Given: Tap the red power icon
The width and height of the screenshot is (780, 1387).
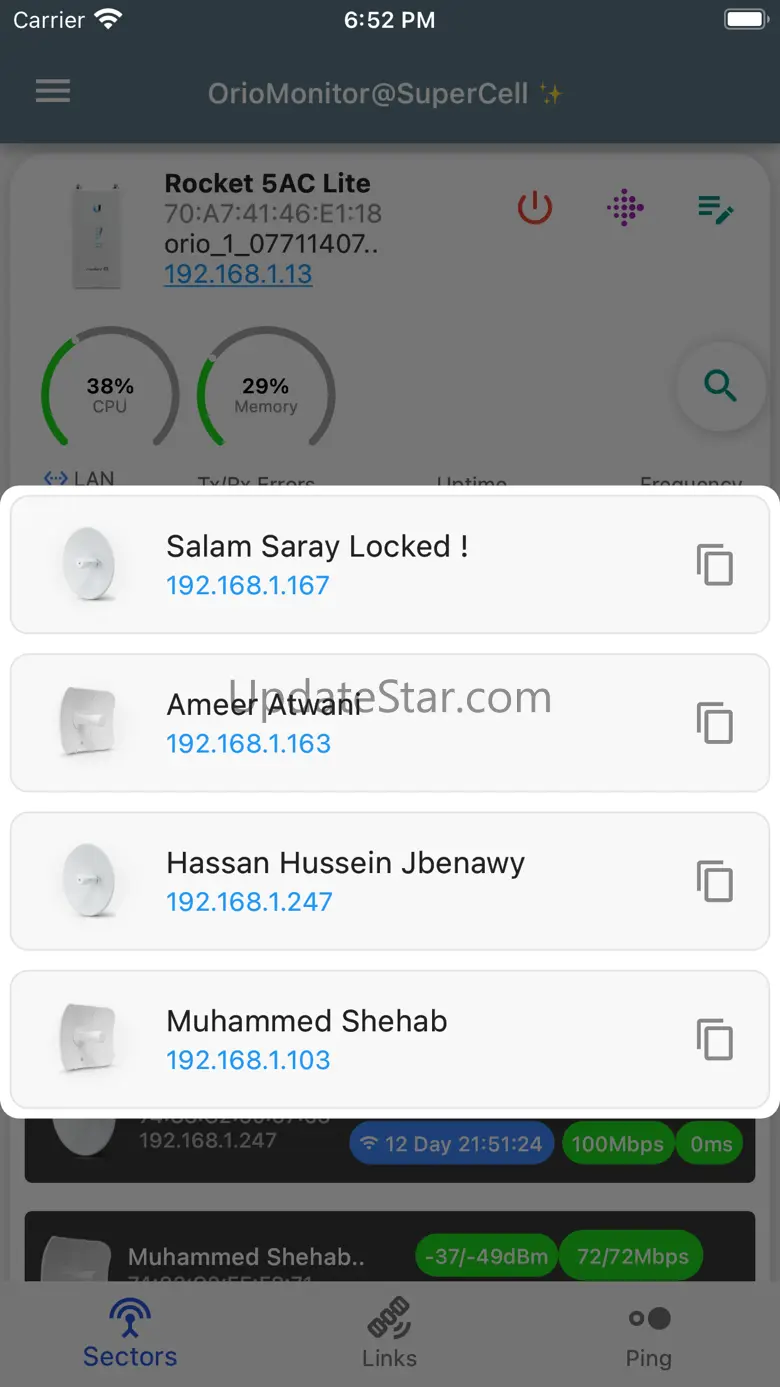Looking at the screenshot, I should pos(535,208).
